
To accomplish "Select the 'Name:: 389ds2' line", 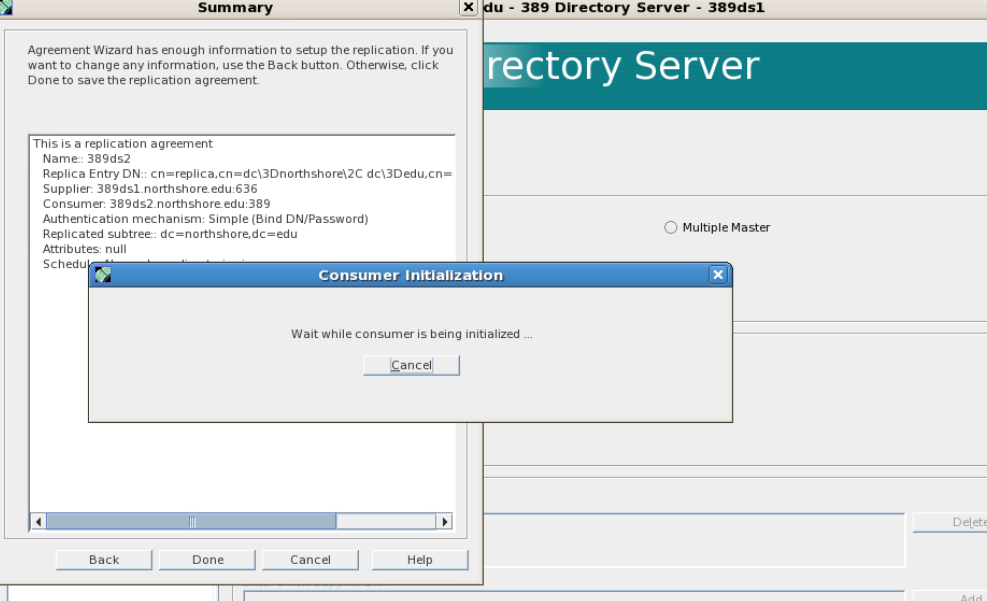I will pyautogui.click(x=86, y=159).
